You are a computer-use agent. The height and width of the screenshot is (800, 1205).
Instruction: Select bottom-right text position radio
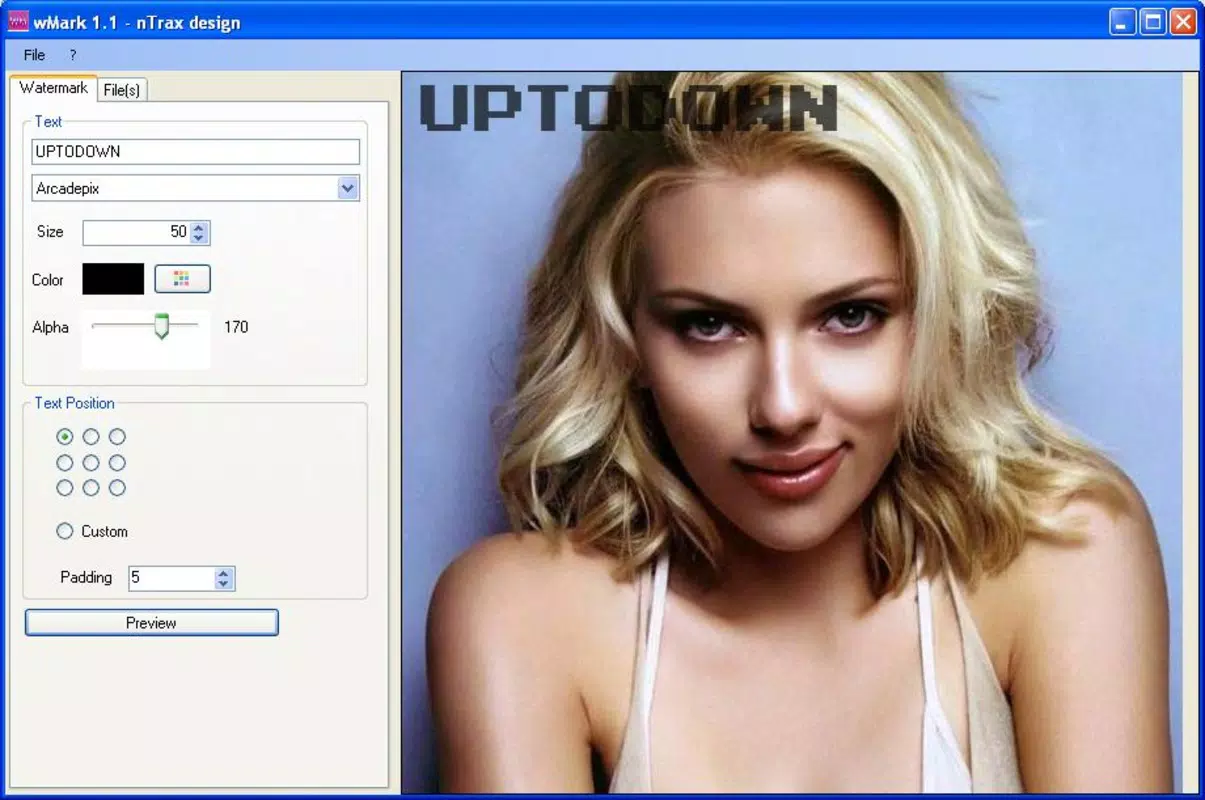point(117,488)
